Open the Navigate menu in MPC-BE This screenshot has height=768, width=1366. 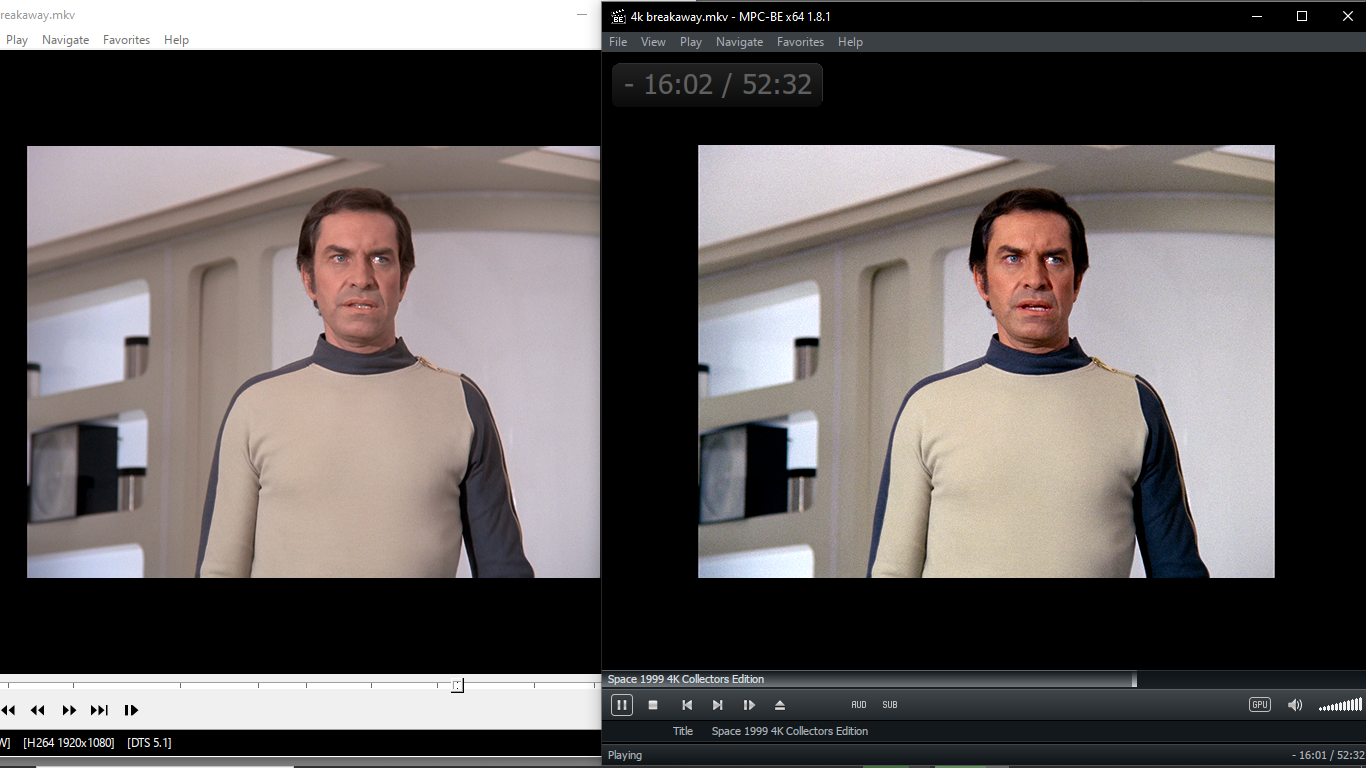(x=739, y=42)
